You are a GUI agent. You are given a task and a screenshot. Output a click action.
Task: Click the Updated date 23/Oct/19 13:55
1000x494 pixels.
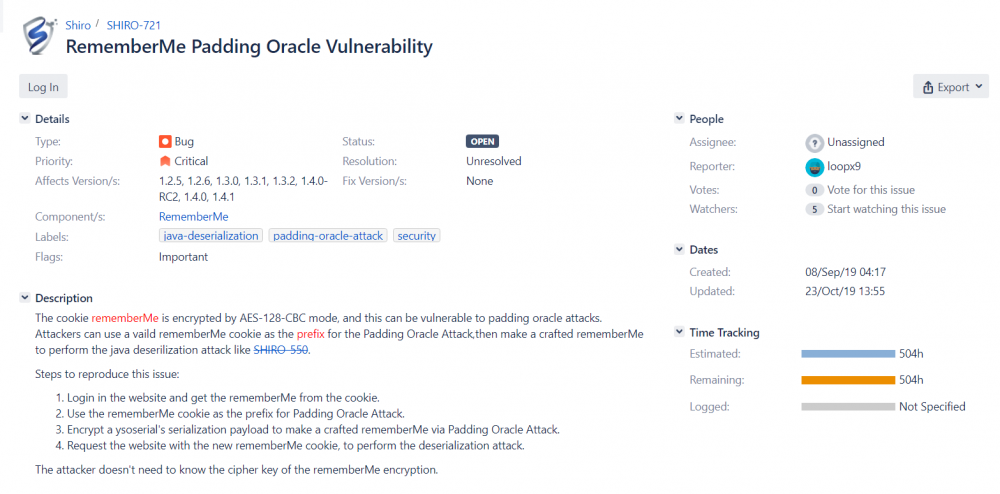(845, 291)
